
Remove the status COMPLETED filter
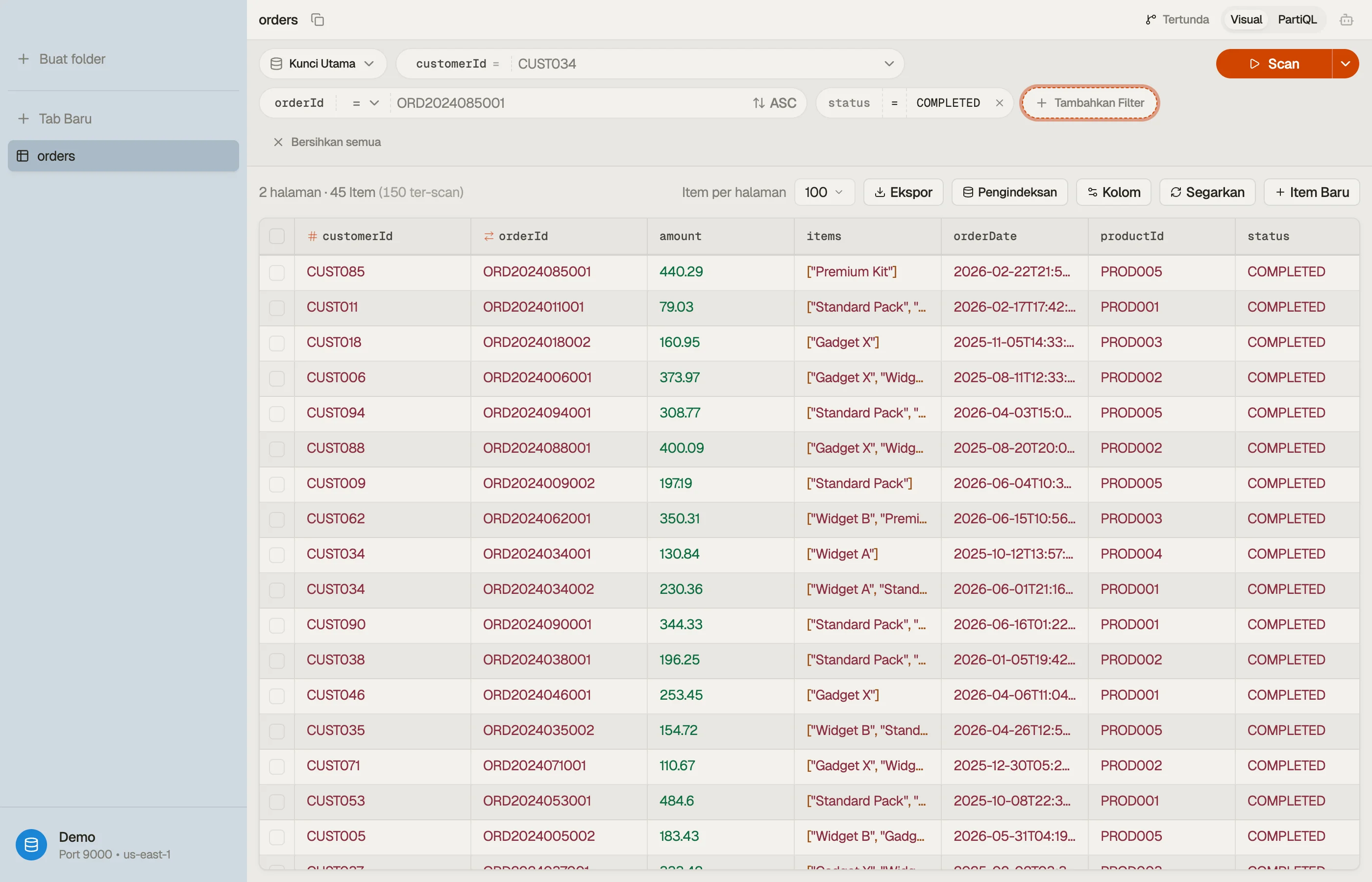tap(999, 103)
